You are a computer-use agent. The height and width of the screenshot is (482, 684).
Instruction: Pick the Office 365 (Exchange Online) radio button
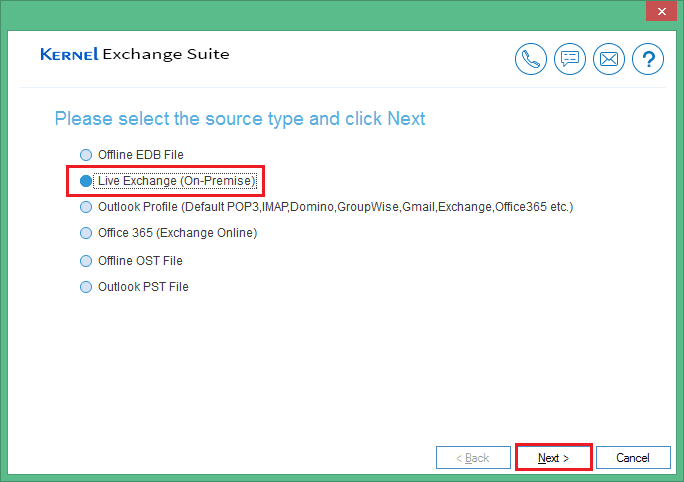tap(85, 233)
